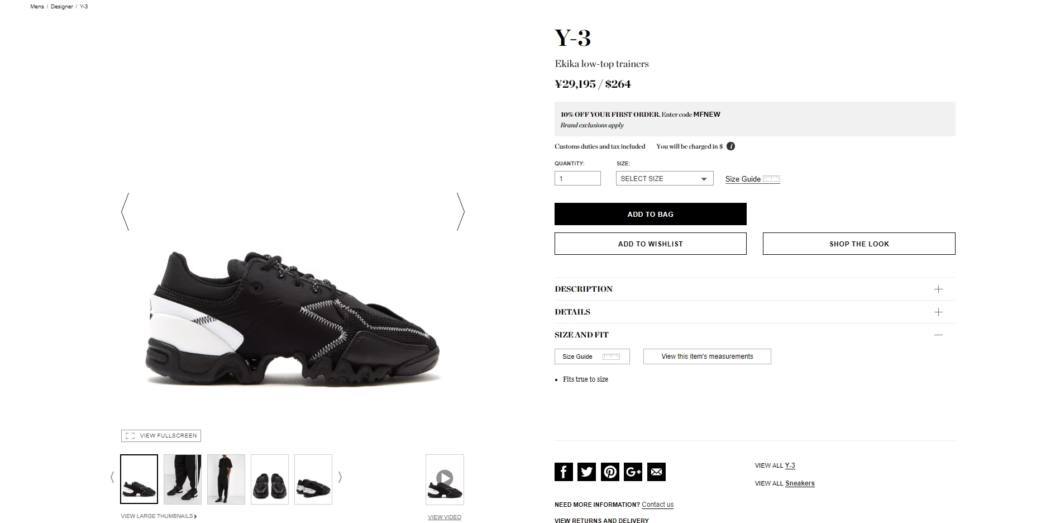Pin product using Pinterest icon
Screen dimensions: 1060x523
pyautogui.click(x=610, y=472)
